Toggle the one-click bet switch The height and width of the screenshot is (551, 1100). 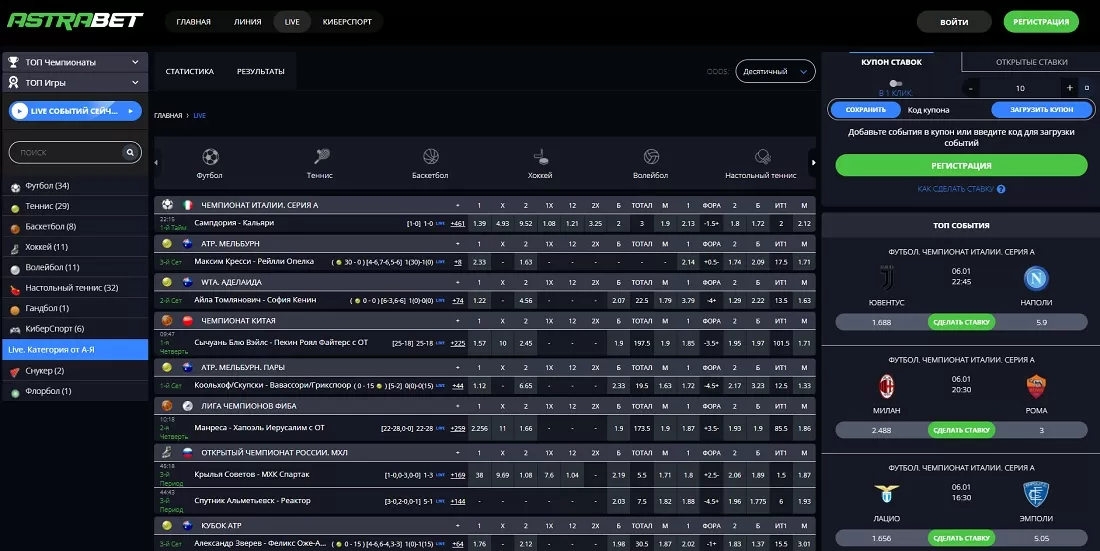pyautogui.click(x=896, y=83)
